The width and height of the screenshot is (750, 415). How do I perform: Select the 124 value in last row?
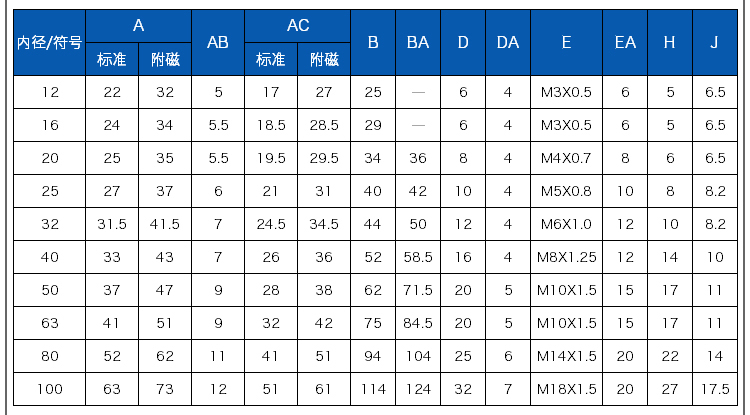[418, 389]
